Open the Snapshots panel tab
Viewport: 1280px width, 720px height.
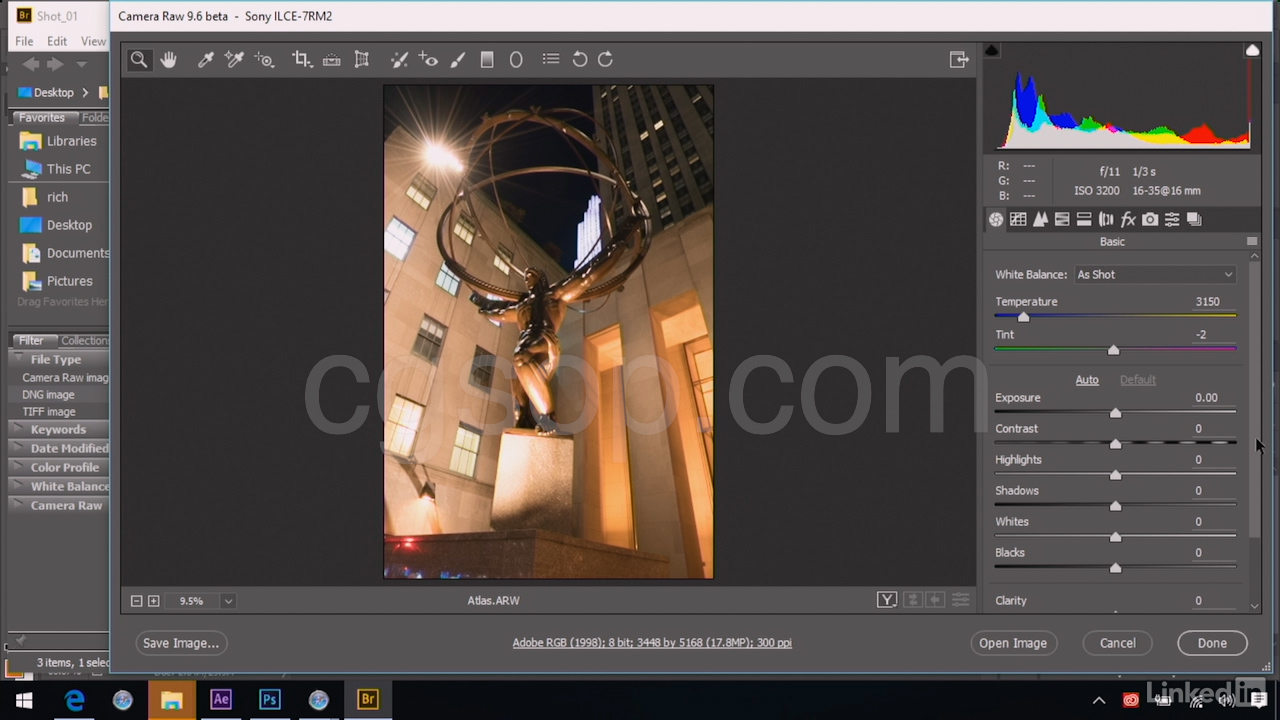(1194, 220)
